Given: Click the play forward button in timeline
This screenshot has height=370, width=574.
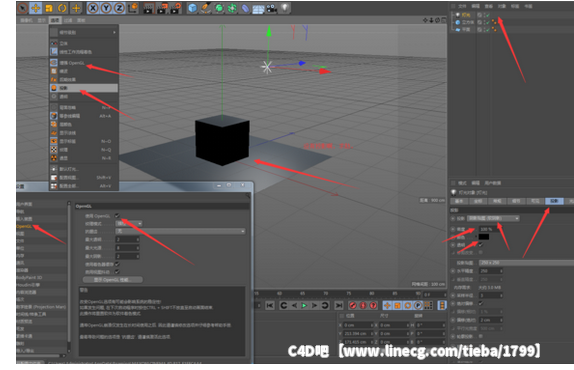Looking at the screenshot, I should (304, 305).
